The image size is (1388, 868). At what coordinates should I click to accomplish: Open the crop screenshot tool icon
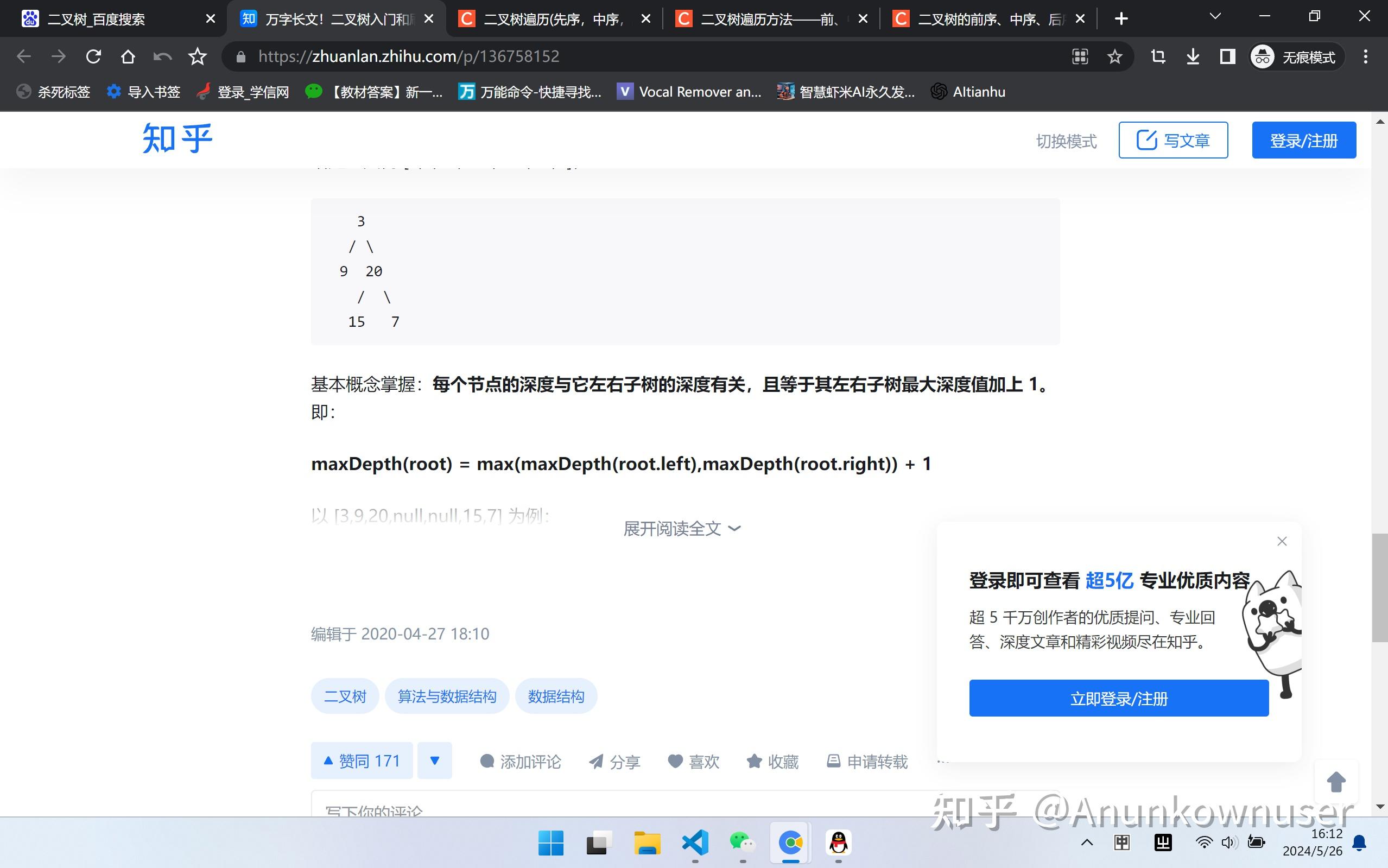[x=1158, y=56]
